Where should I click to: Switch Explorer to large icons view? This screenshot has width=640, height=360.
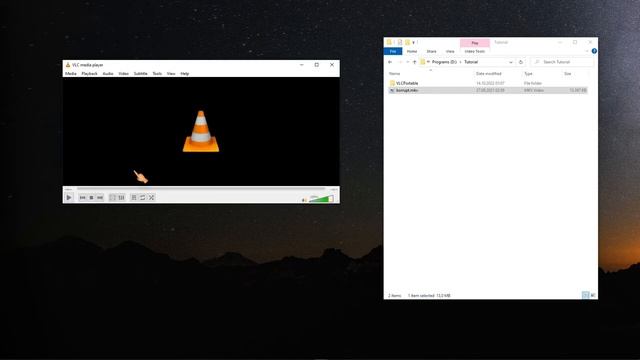coord(593,295)
